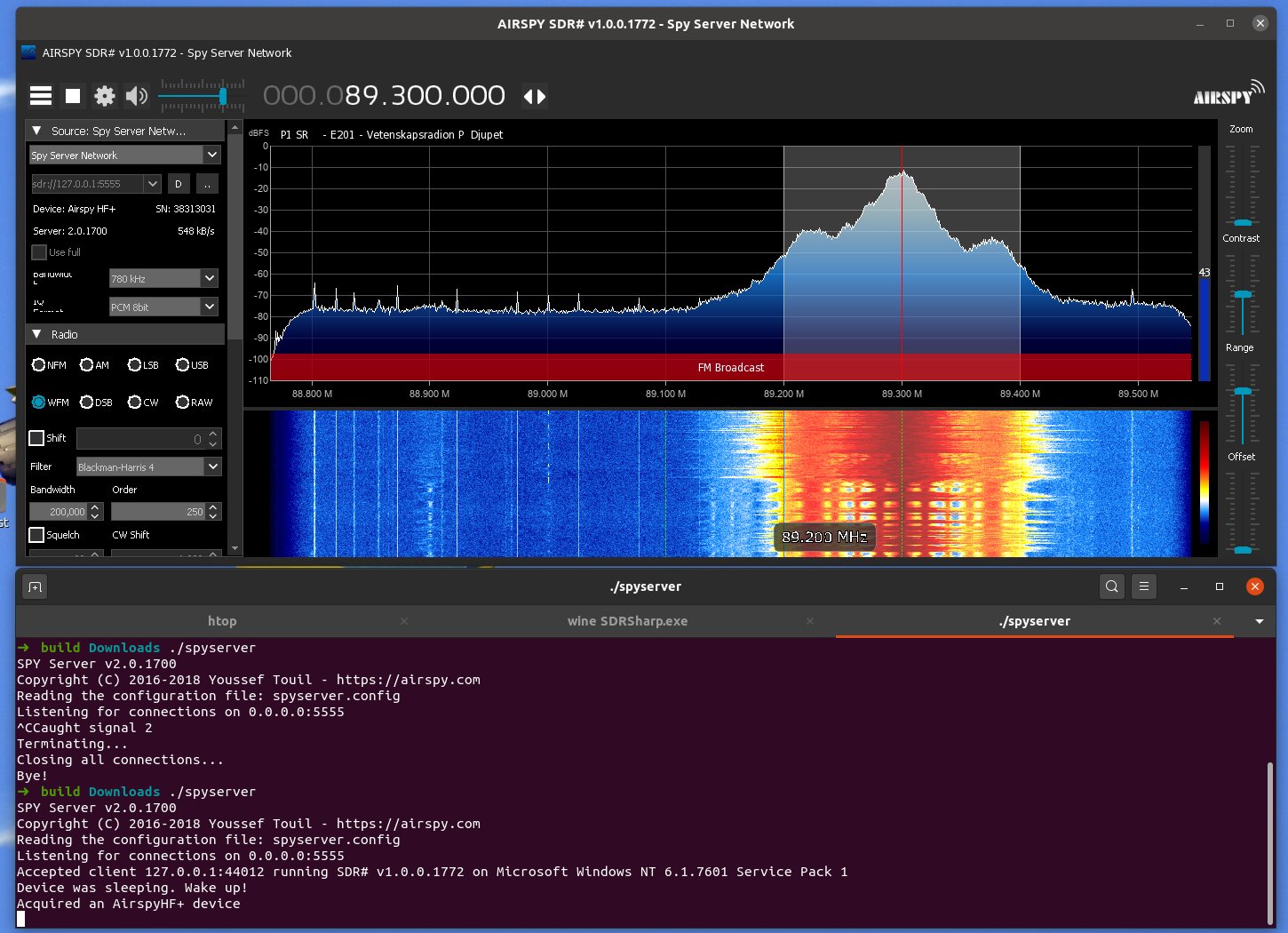
Task: Select RAW demodulation mode
Action: 182,403
